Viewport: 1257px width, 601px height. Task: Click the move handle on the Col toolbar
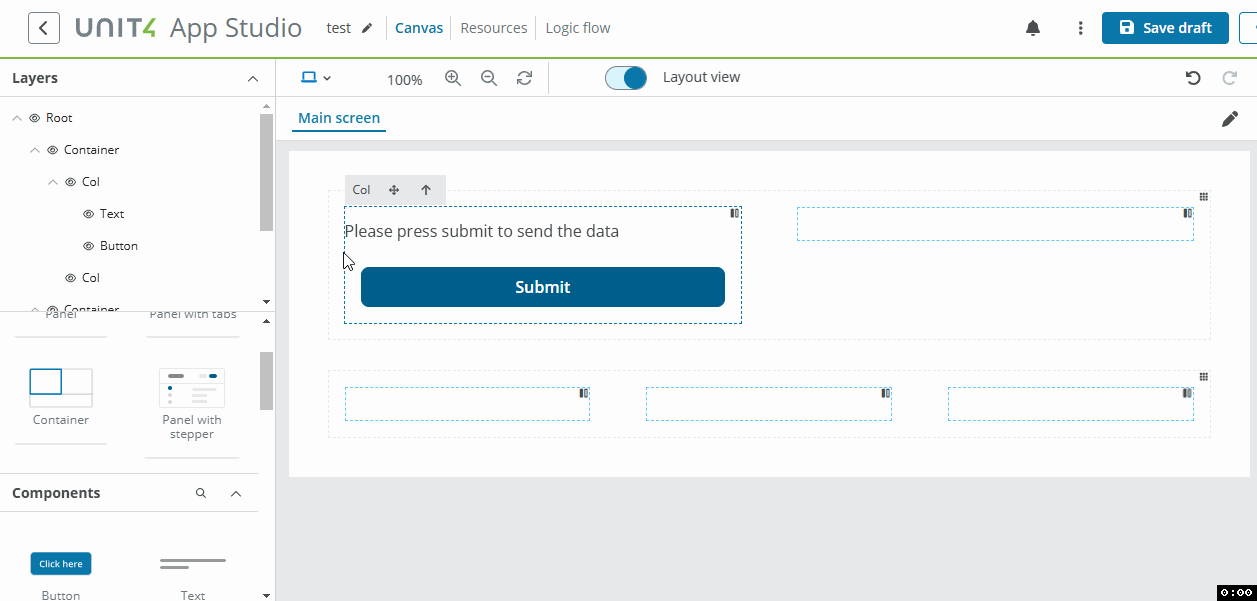(393, 189)
